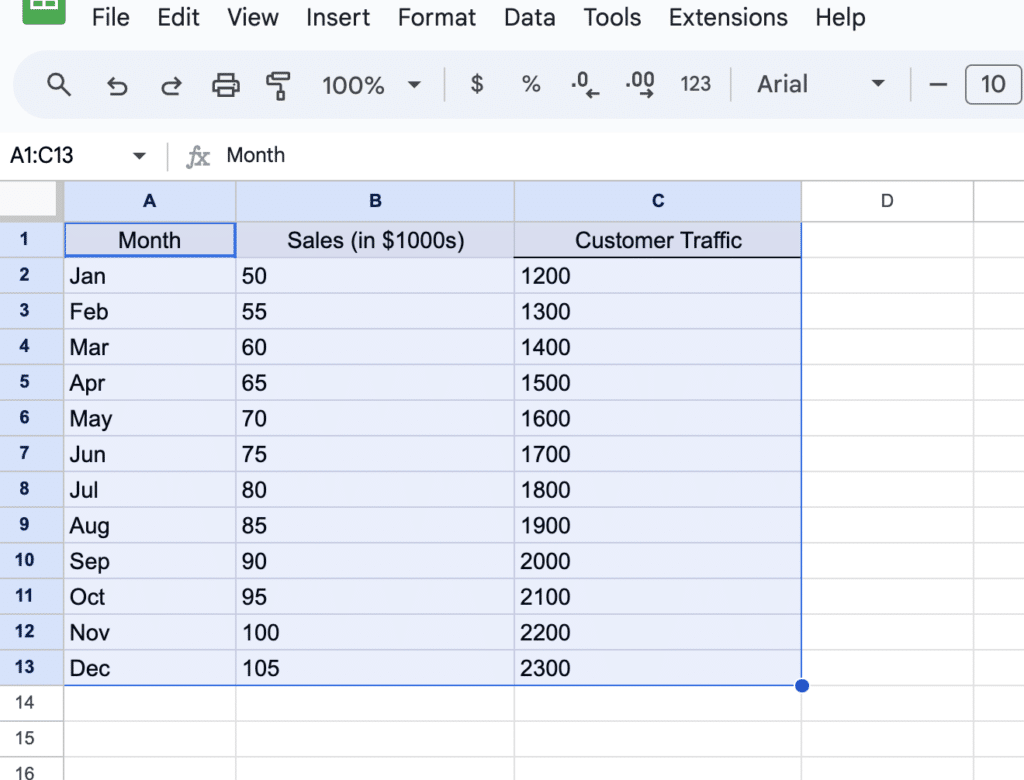Select the Oct cell
The image size is (1024, 780).
click(x=150, y=596)
